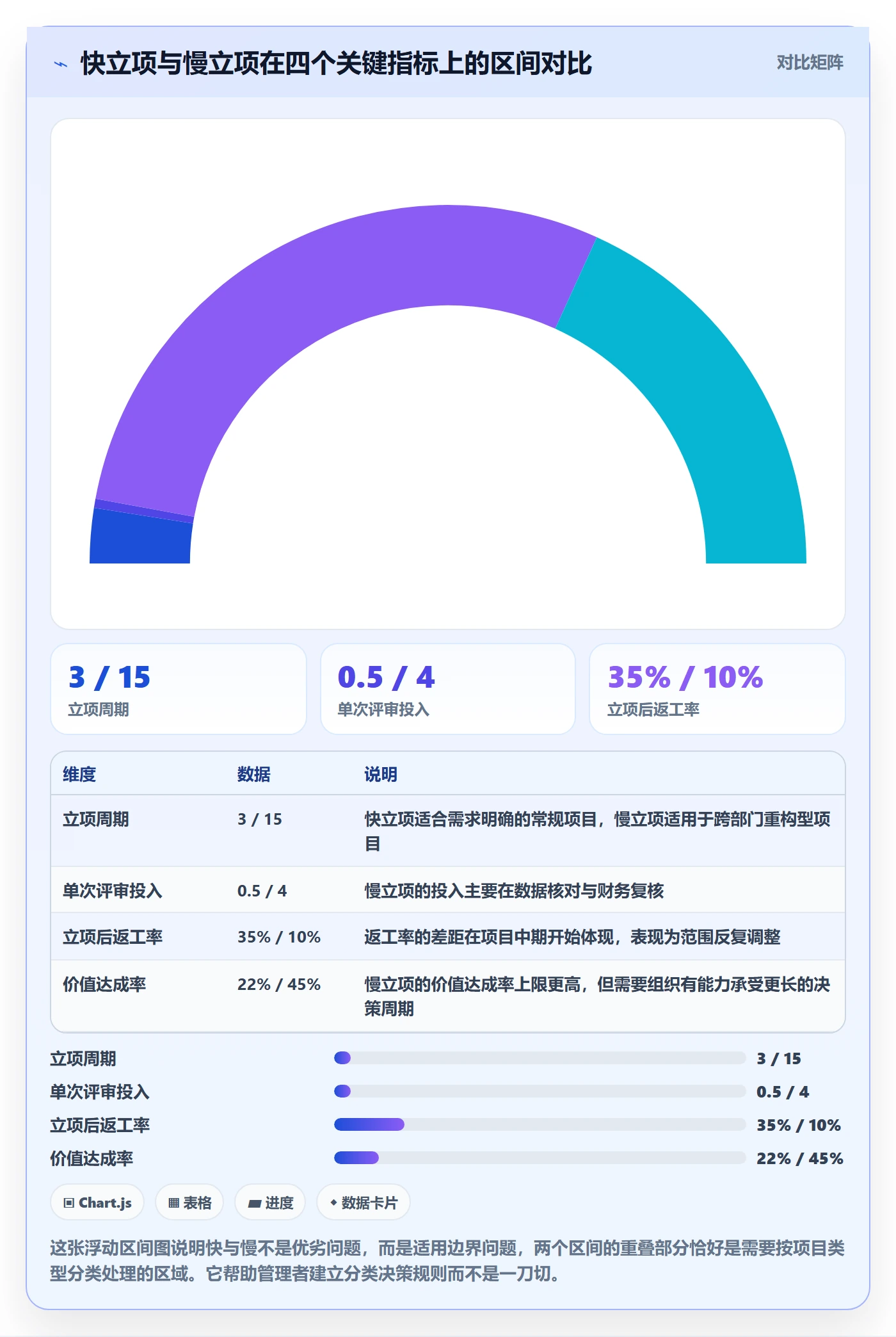Click the description starting 快立项适合需求明确
The width and height of the screenshot is (896, 1337).
tap(598, 831)
